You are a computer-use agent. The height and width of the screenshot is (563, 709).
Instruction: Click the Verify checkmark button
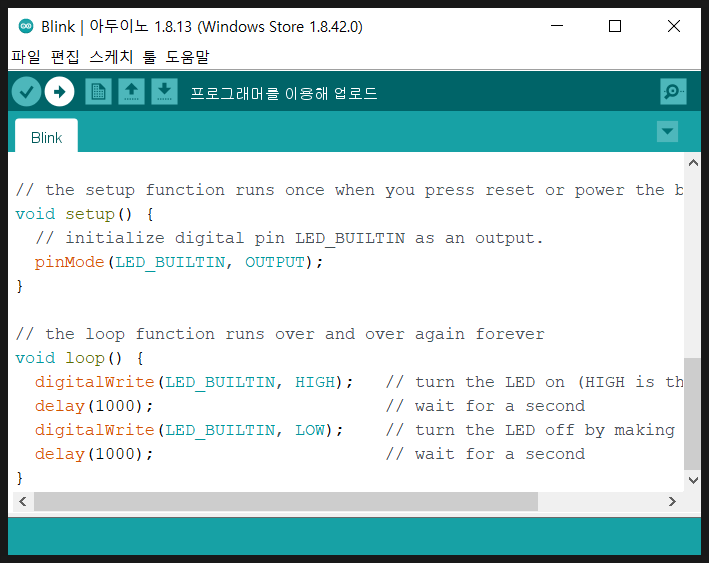[x=27, y=92]
